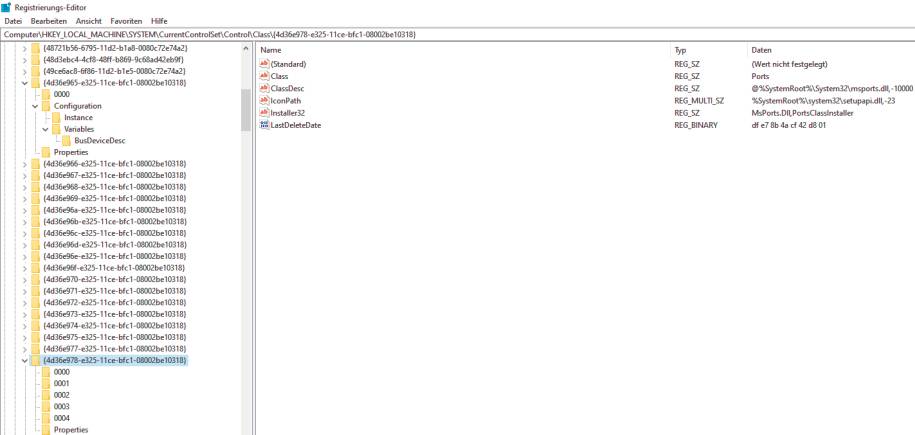Click the folder icon of key {4d36e96e-e325-11ce-bfc1-08002be10318}

point(36,256)
